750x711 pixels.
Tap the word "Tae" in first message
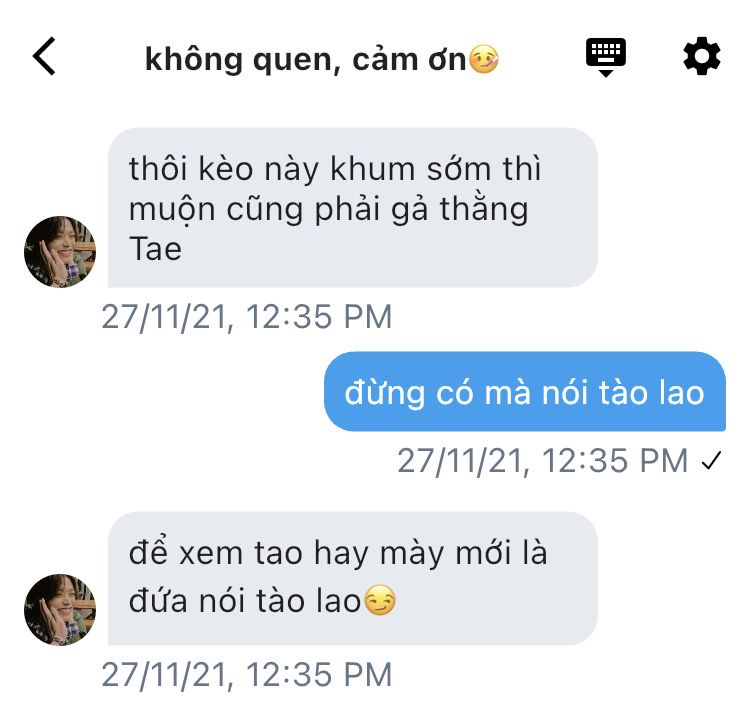(155, 249)
